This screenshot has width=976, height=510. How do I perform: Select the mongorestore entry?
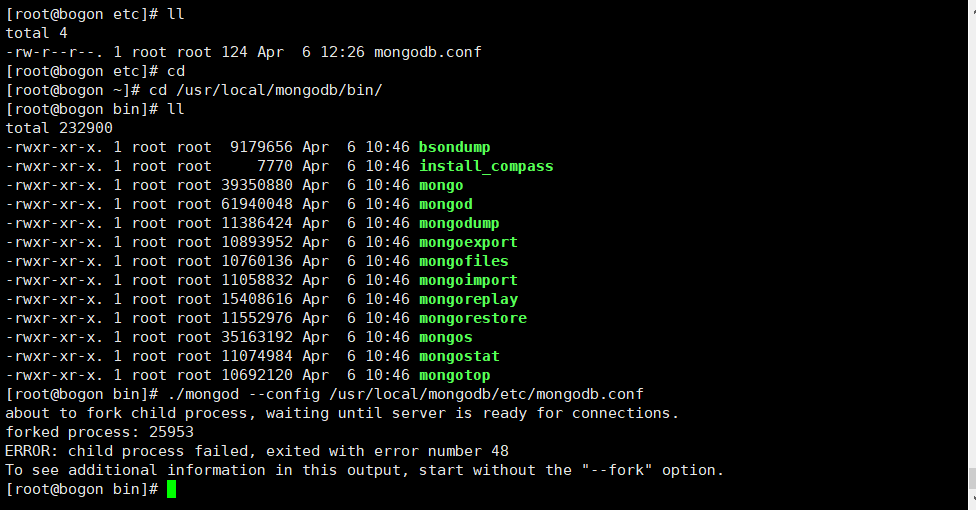(472, 318)
